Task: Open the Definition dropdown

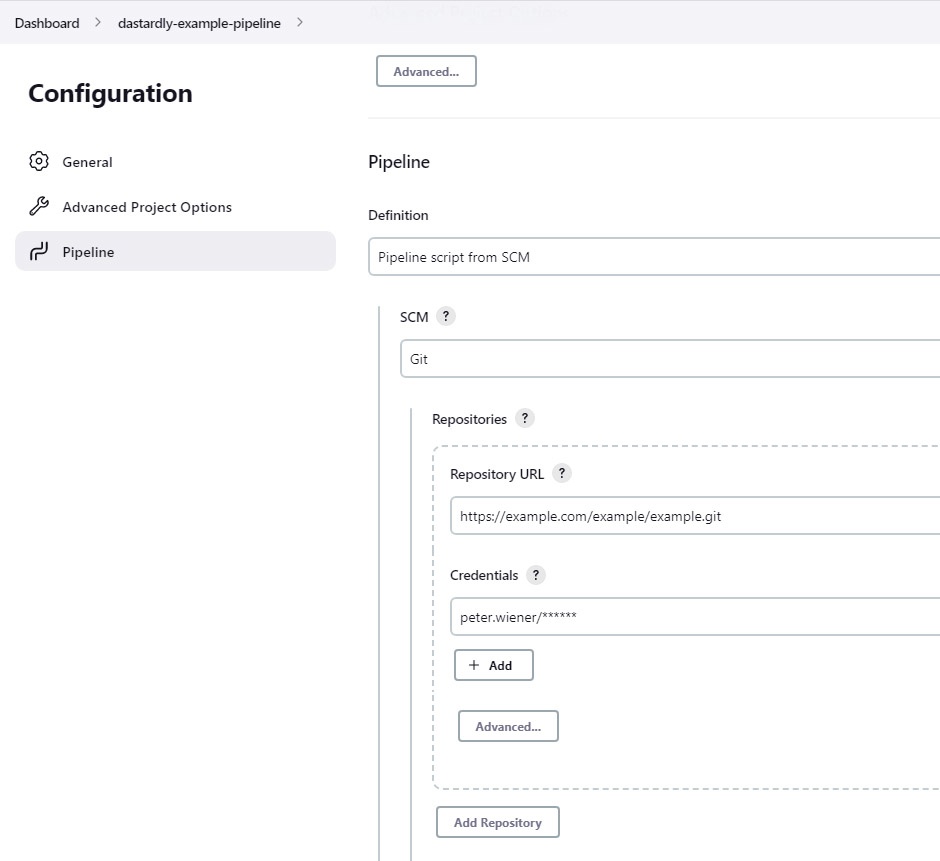Action: pyautogui.click(x=654, y=257)
